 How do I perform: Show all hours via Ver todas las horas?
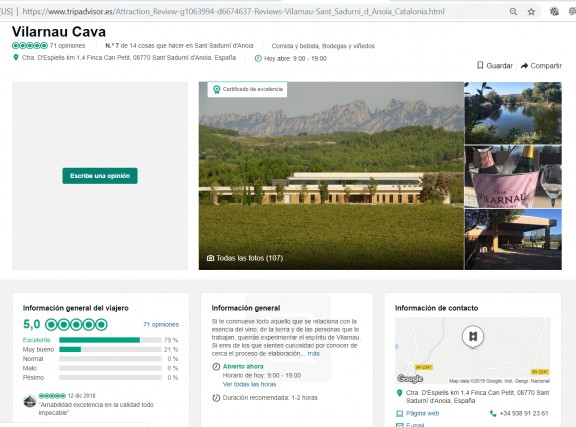249,384
